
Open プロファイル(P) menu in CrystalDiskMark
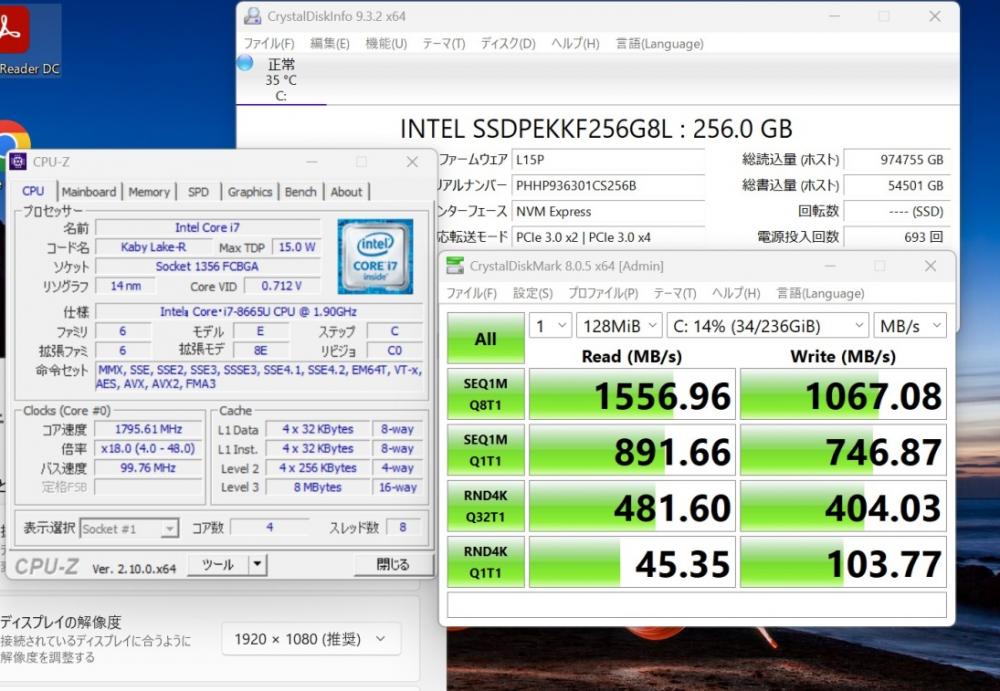[x=603, y=293]
